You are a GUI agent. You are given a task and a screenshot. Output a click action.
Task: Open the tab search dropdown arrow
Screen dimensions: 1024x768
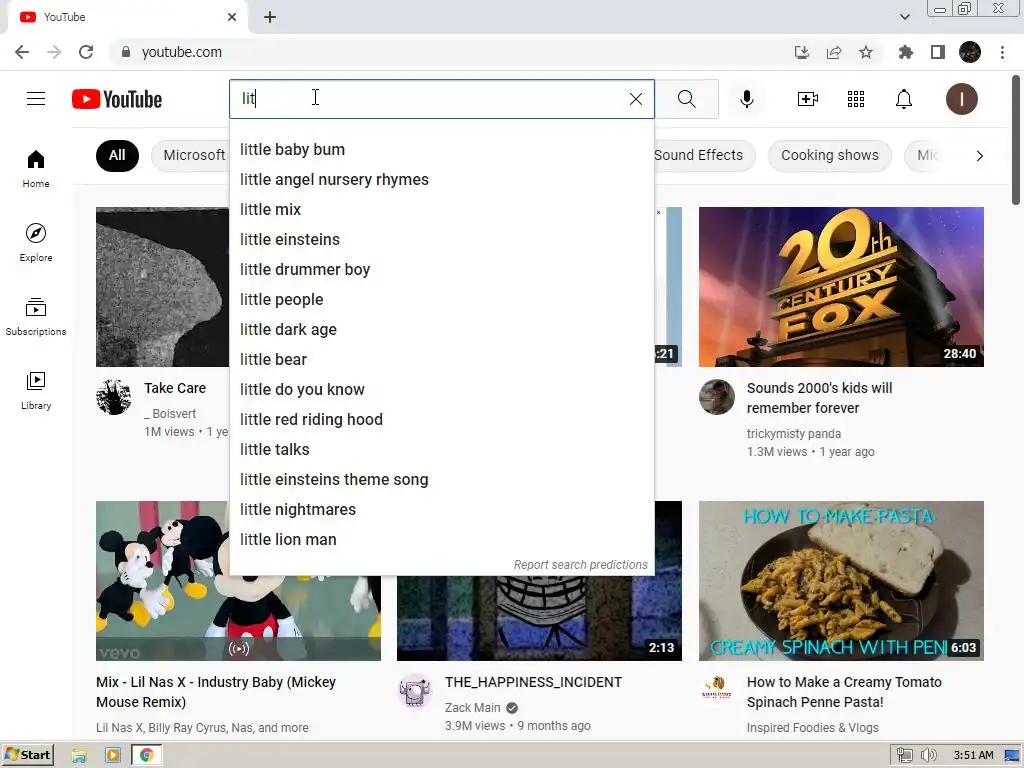(904, 17)
